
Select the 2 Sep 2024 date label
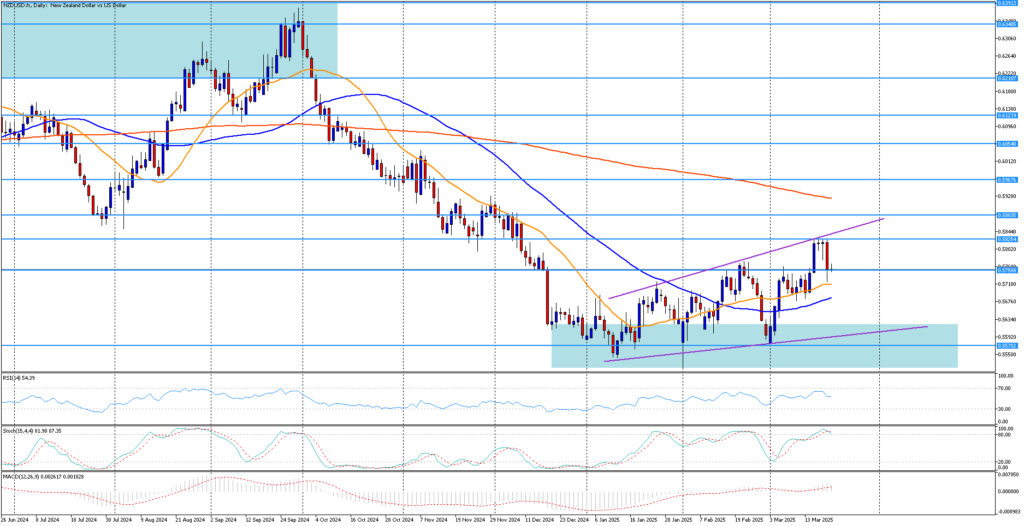click(224, 520)
